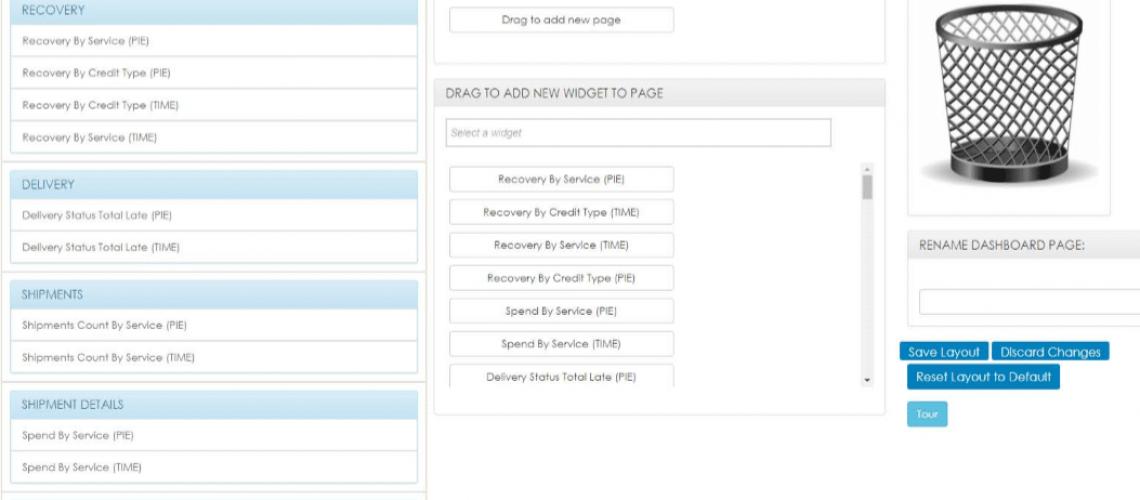Choose Recovery By Credit Type (TIME) in left panel
Viewport: 1140px width, 500px height.
click(x=100, y=106)
